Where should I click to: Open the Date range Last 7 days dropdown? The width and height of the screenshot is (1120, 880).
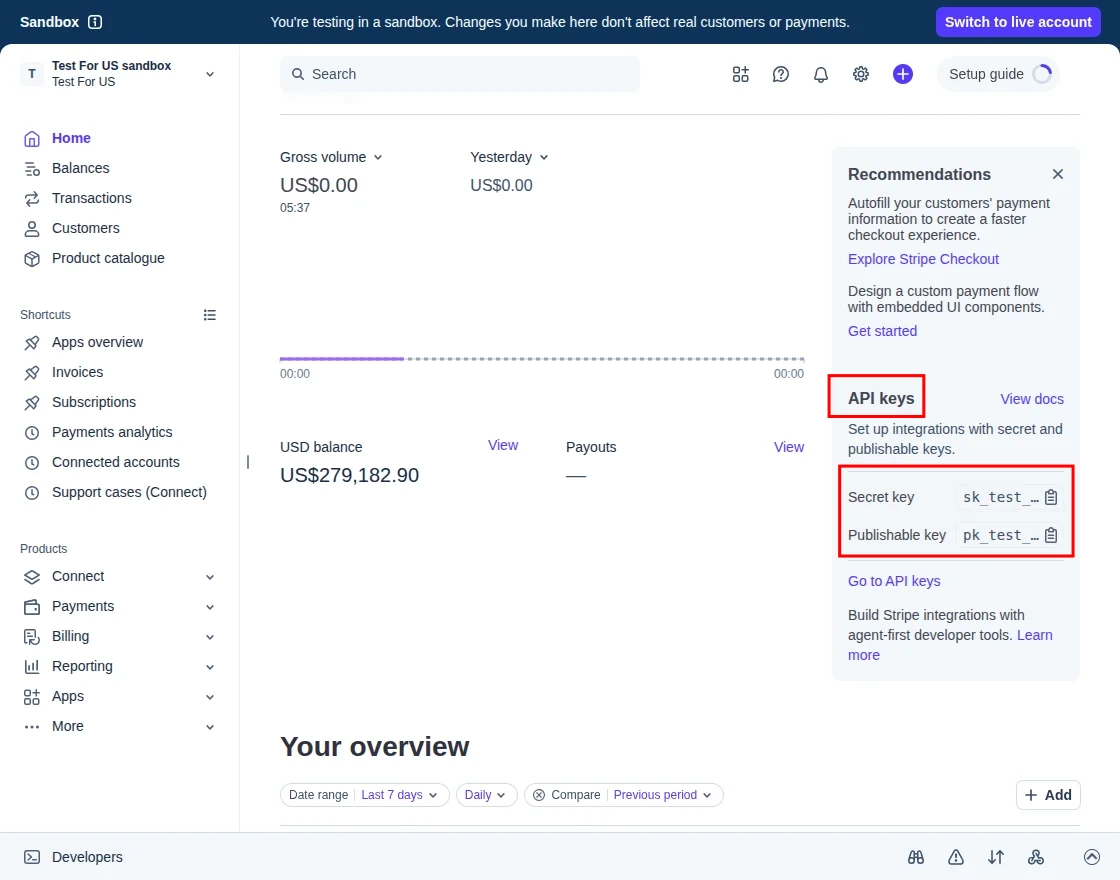364,795
